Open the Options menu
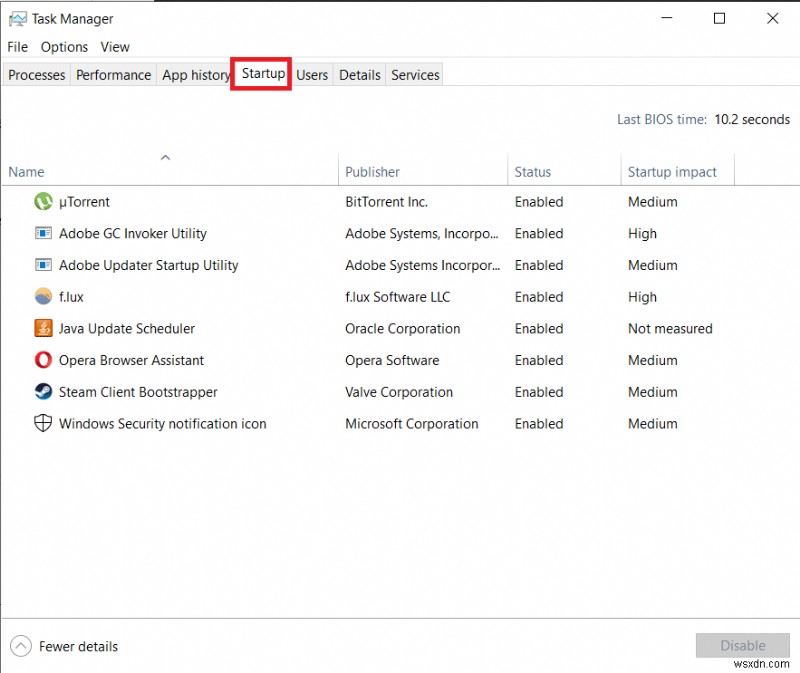Viewport: 800px width, 673px height. (64, 46)
